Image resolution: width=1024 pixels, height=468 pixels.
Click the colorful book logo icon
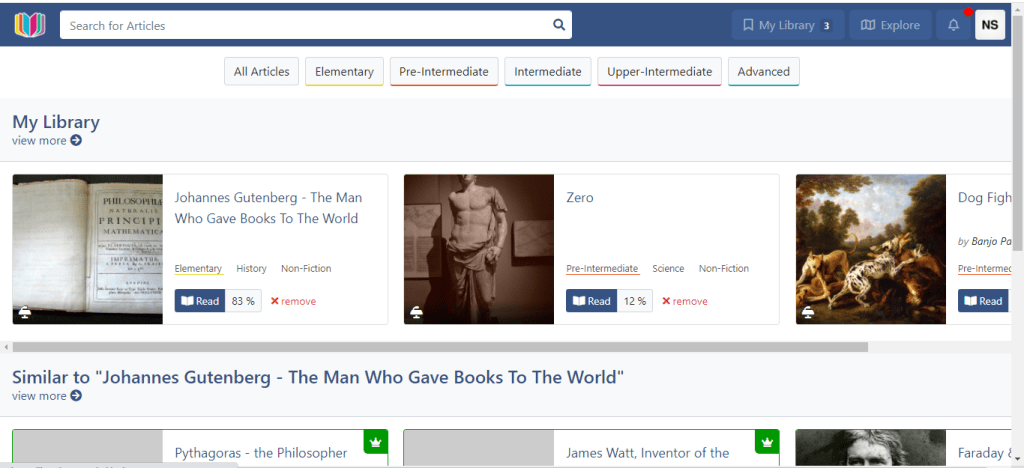30,25
